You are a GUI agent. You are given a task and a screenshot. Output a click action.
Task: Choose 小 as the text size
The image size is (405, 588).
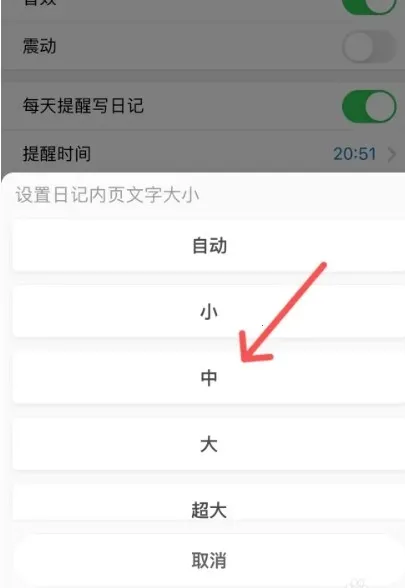pyautogui.click(x=209, y=311)
